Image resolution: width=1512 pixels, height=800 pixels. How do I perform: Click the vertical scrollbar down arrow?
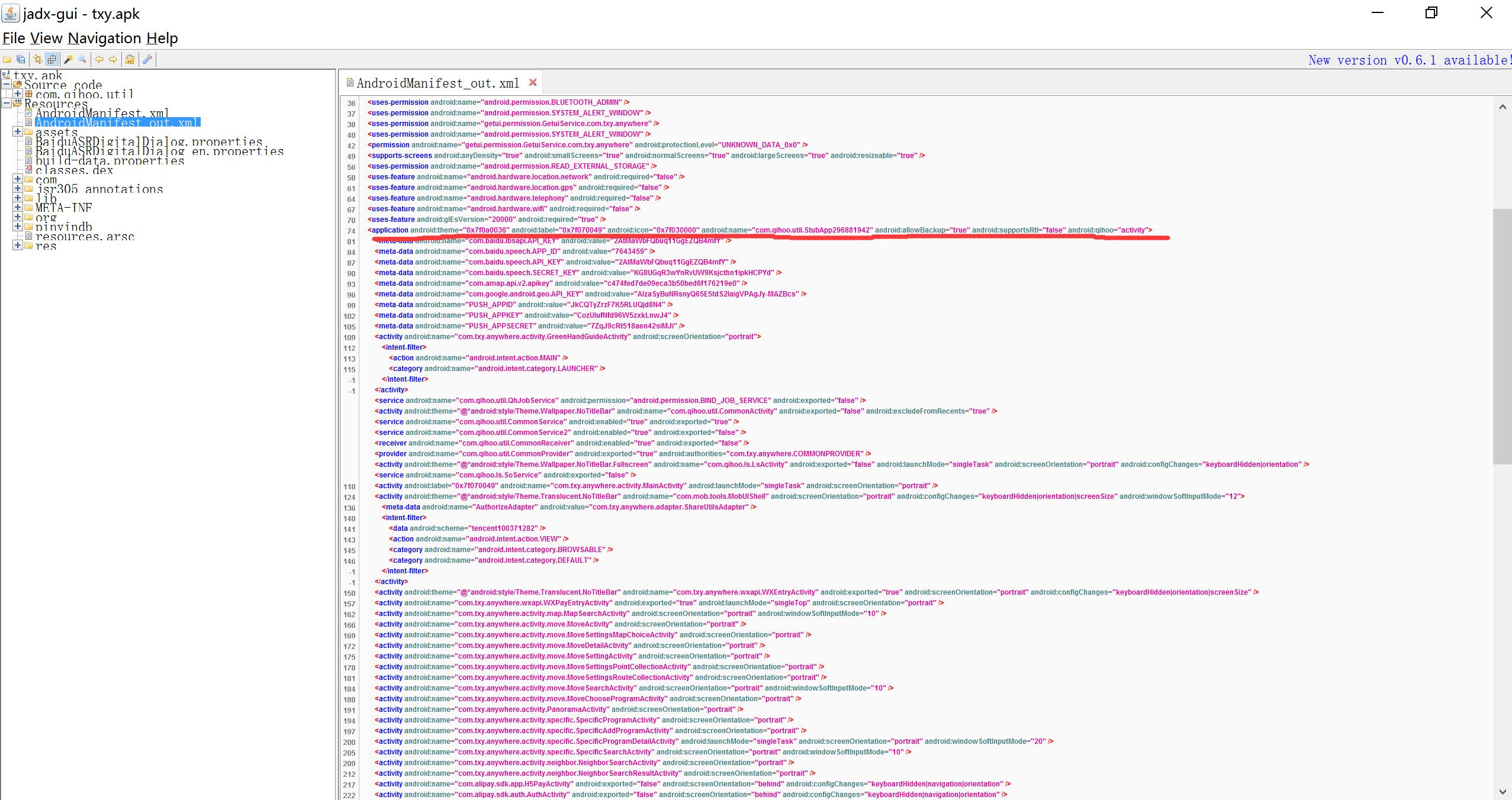1502,791
